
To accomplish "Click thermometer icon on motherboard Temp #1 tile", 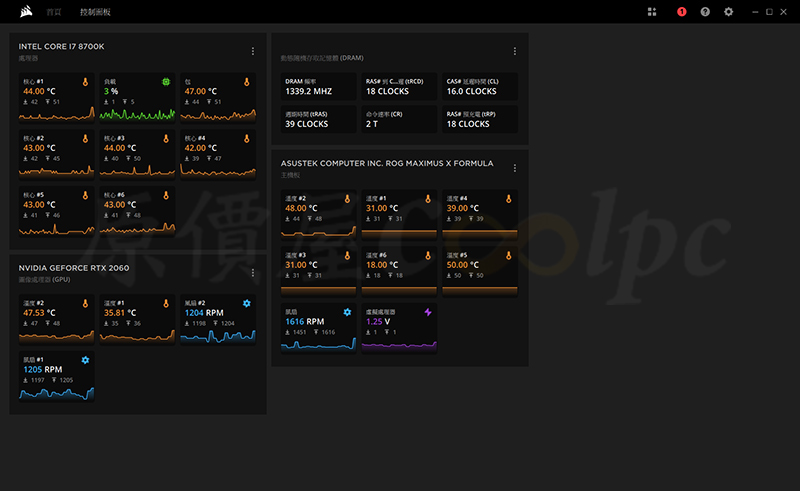I will [428, 199].
